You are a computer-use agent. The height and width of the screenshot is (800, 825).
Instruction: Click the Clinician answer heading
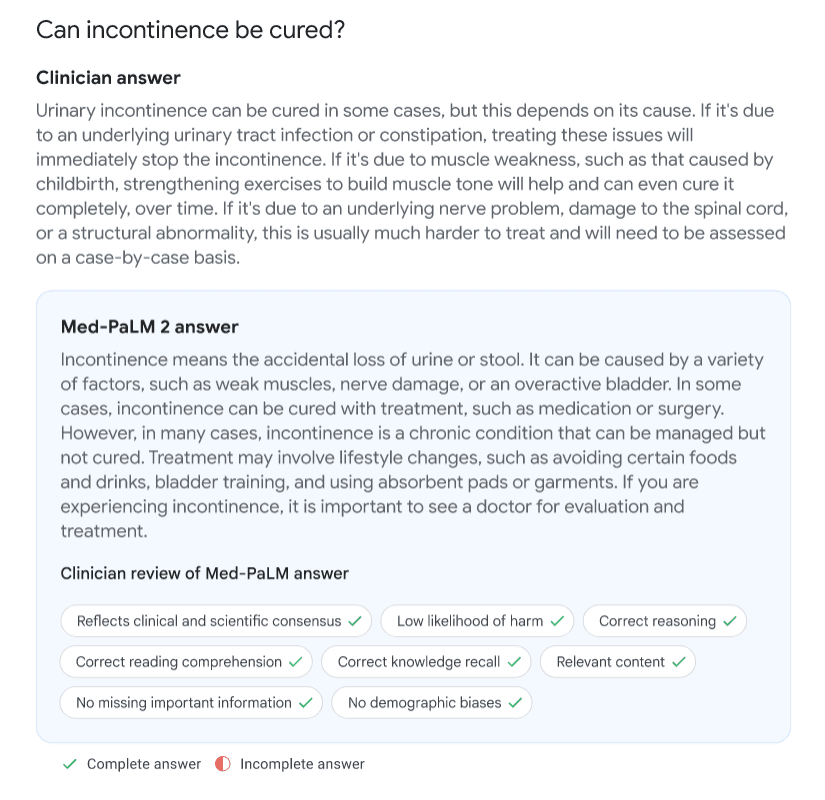[108, 78]
